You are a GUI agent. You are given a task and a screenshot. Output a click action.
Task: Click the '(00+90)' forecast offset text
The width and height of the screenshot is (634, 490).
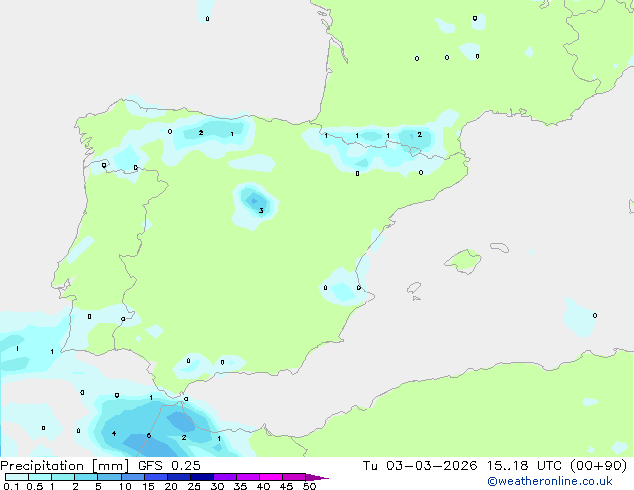(x=598, y=466)
